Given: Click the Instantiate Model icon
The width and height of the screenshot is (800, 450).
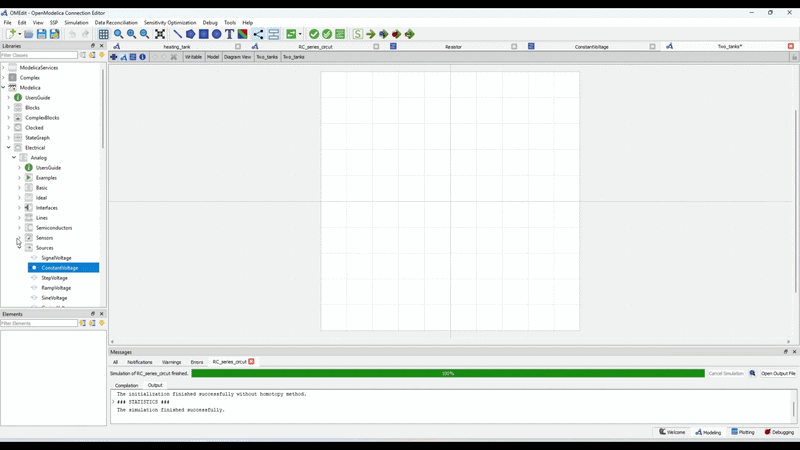Looking at the screenshot, I should [x=340, y=34].
